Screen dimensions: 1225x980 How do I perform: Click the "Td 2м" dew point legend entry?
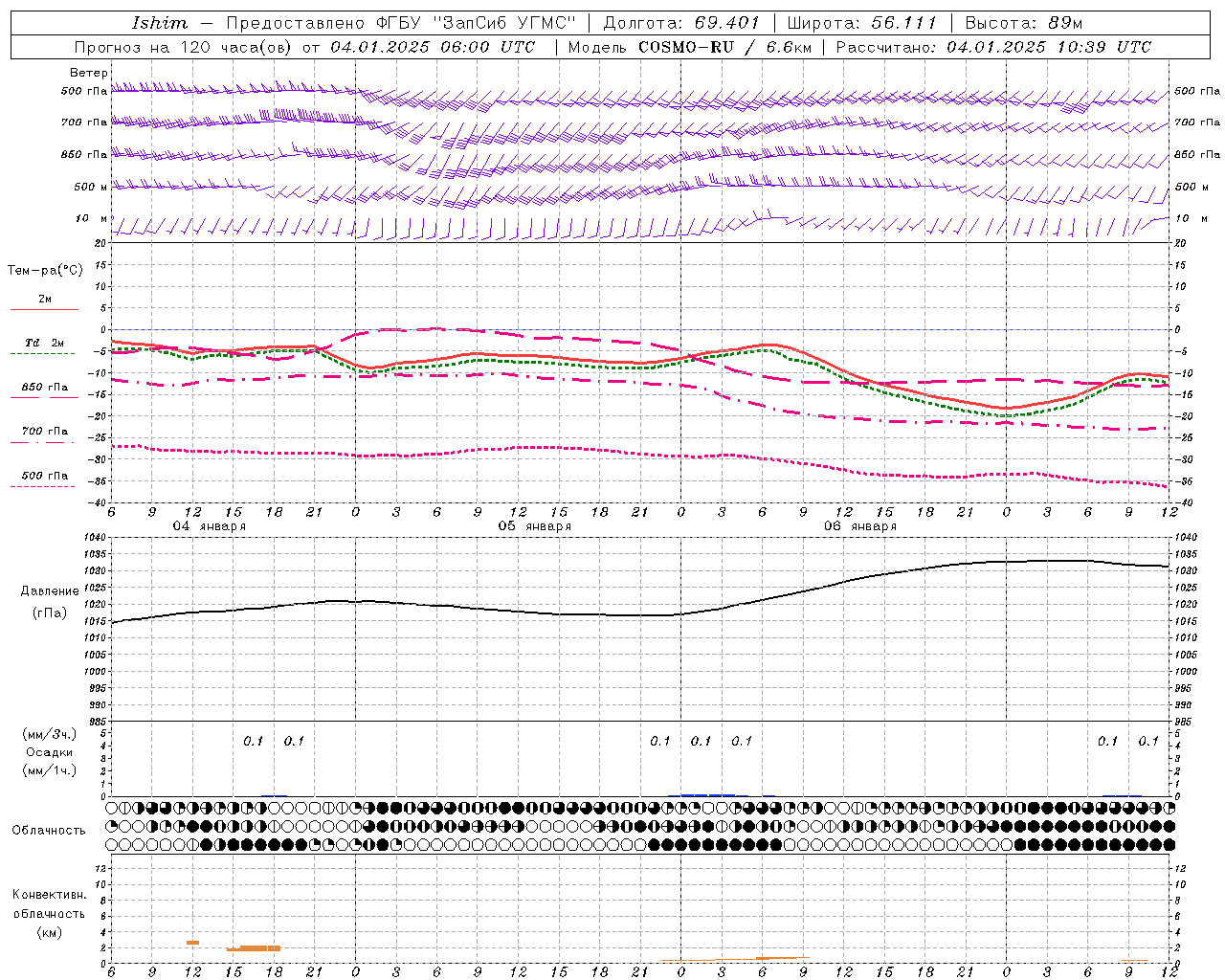[x=45, y=343]
